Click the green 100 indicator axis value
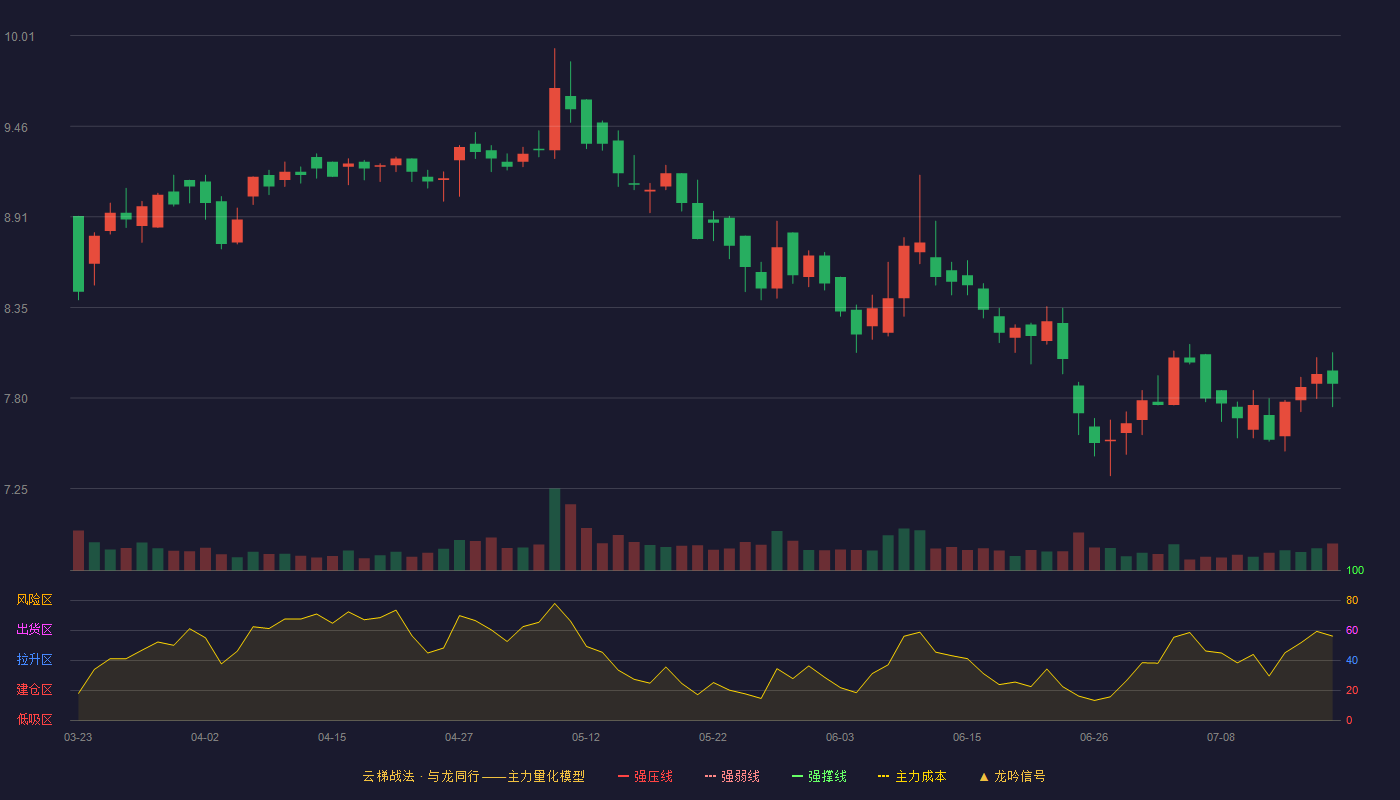This screenshot has width=1400, height=800. [x=1355, y=571]
